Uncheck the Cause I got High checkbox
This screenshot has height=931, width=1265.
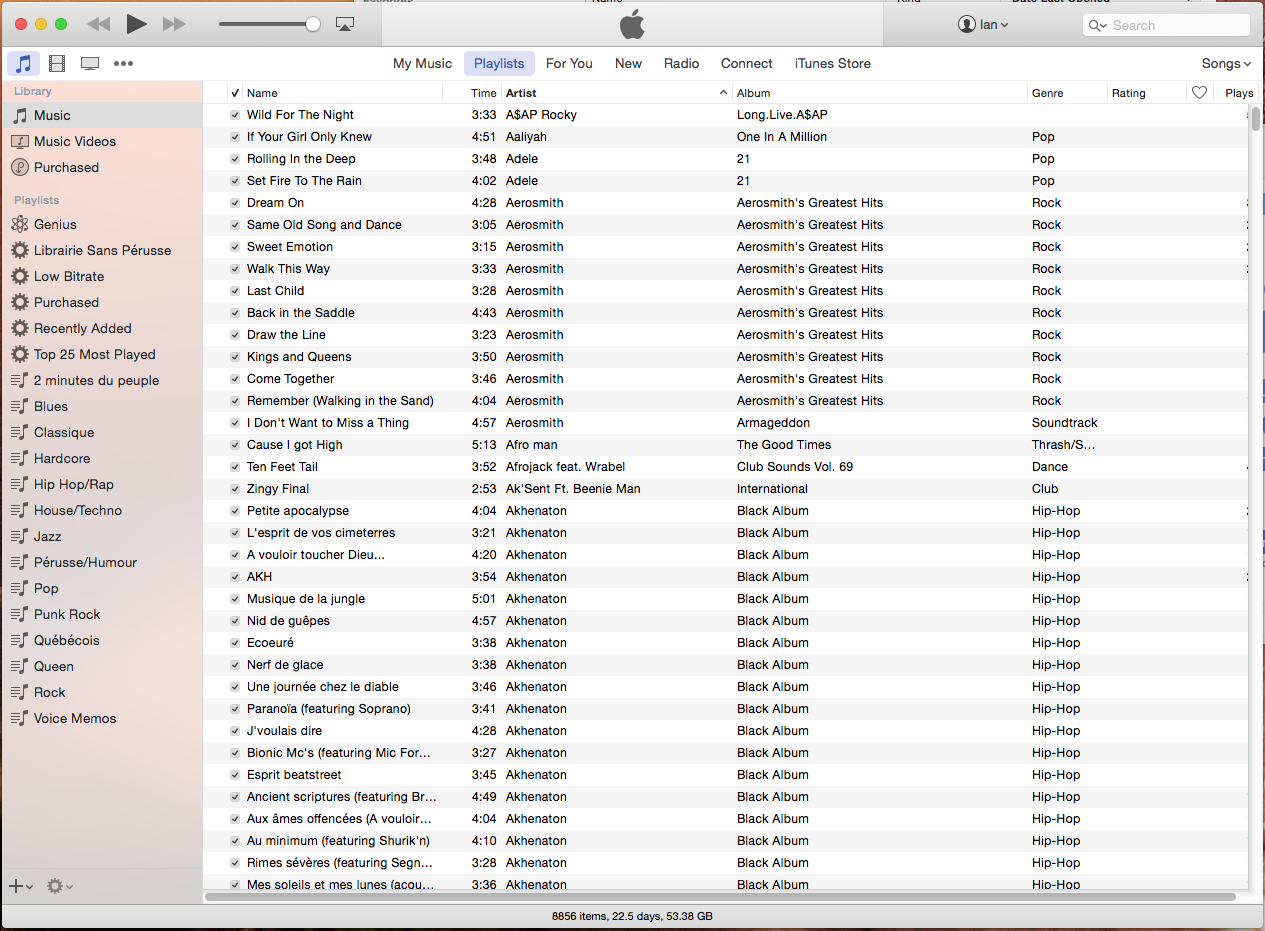pos(235,445)
